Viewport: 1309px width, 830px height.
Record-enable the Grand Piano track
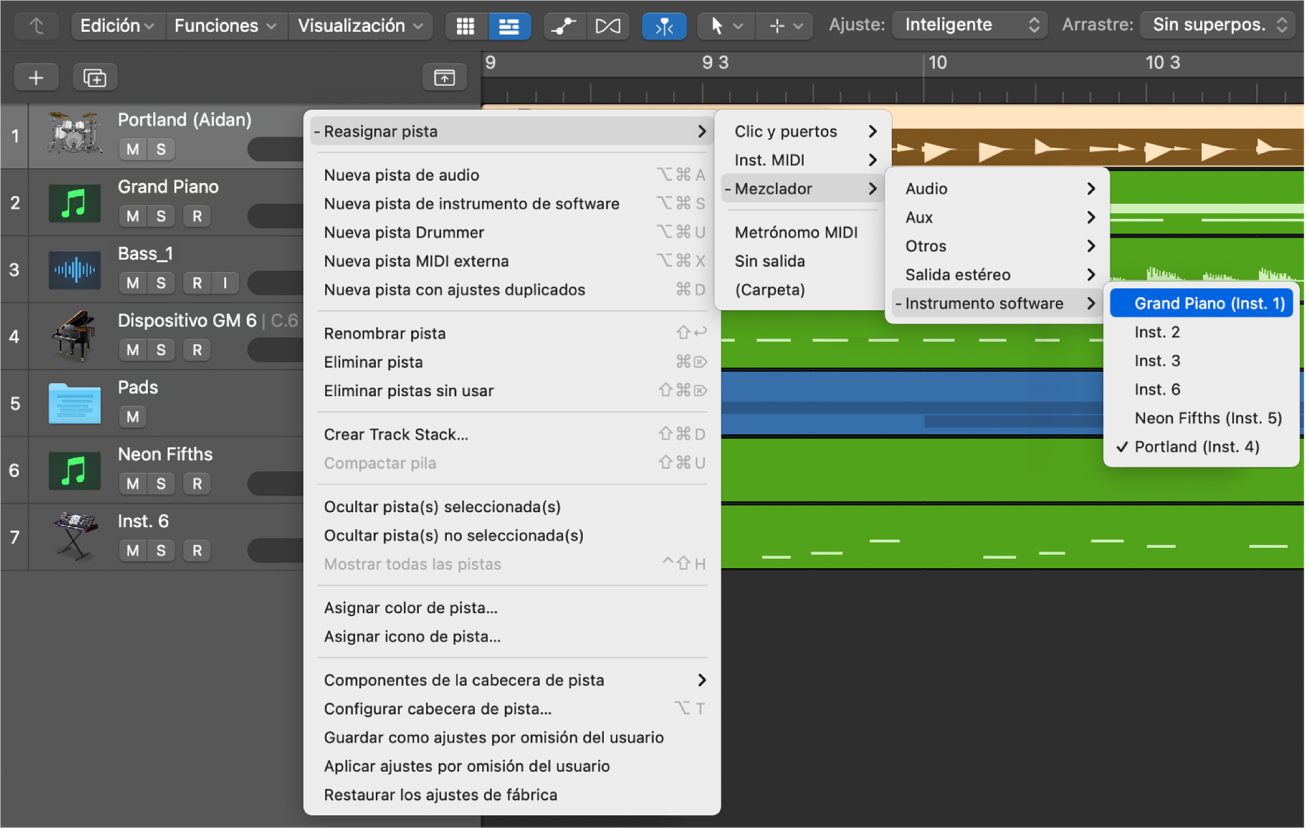click(197, 217)
